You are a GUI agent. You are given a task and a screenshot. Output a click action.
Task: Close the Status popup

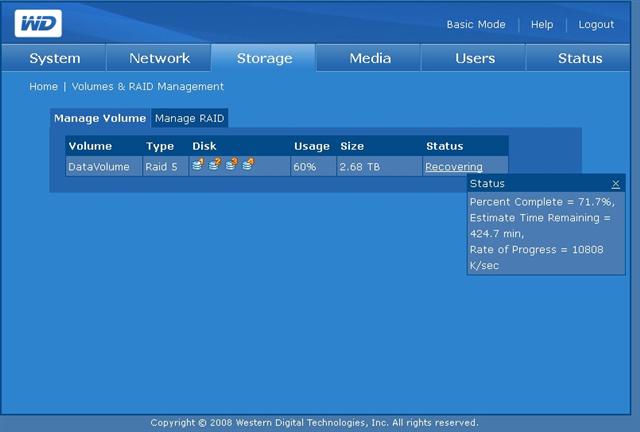tap(616, 184)
